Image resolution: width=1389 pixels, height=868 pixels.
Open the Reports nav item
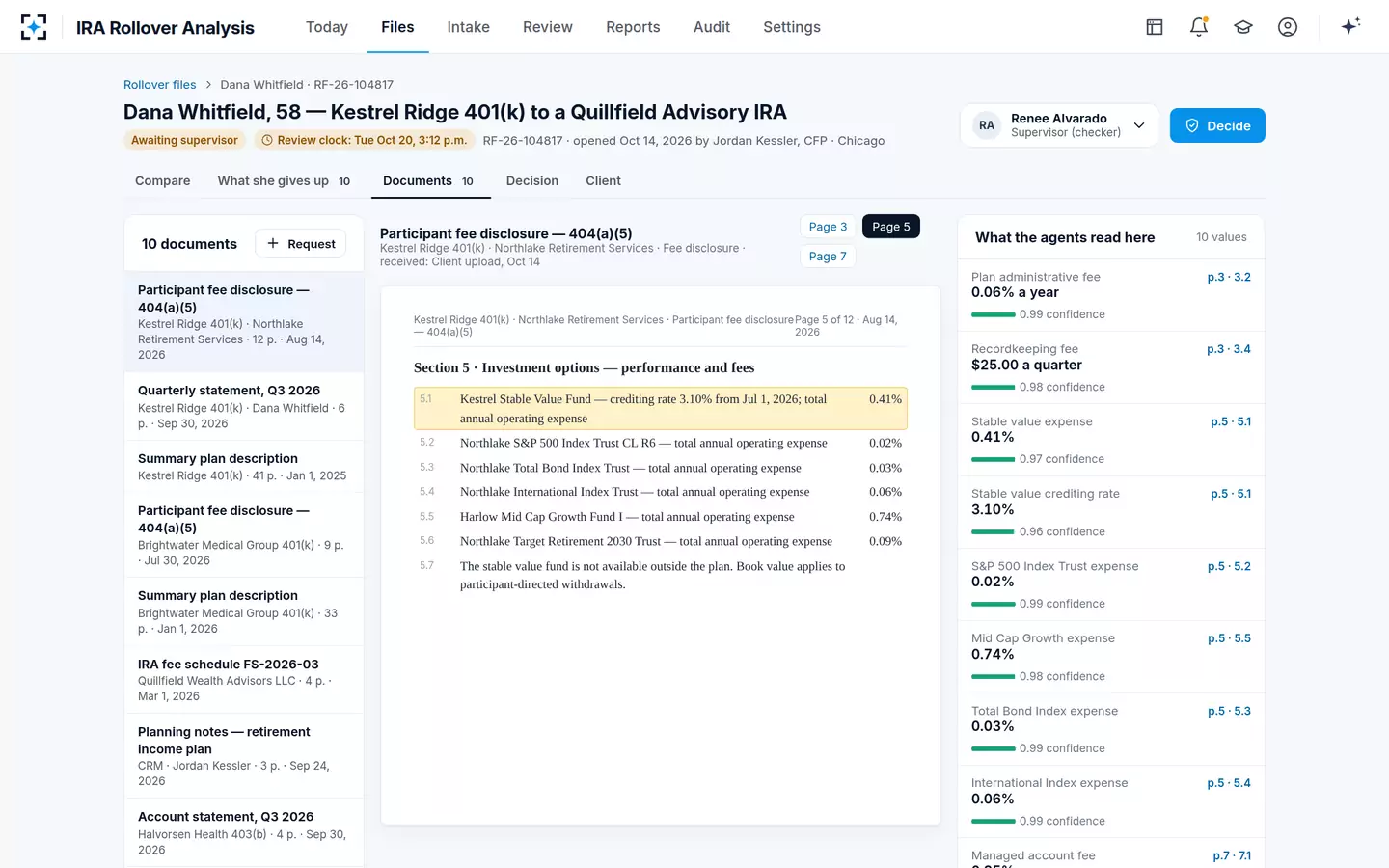pos(633,27)
